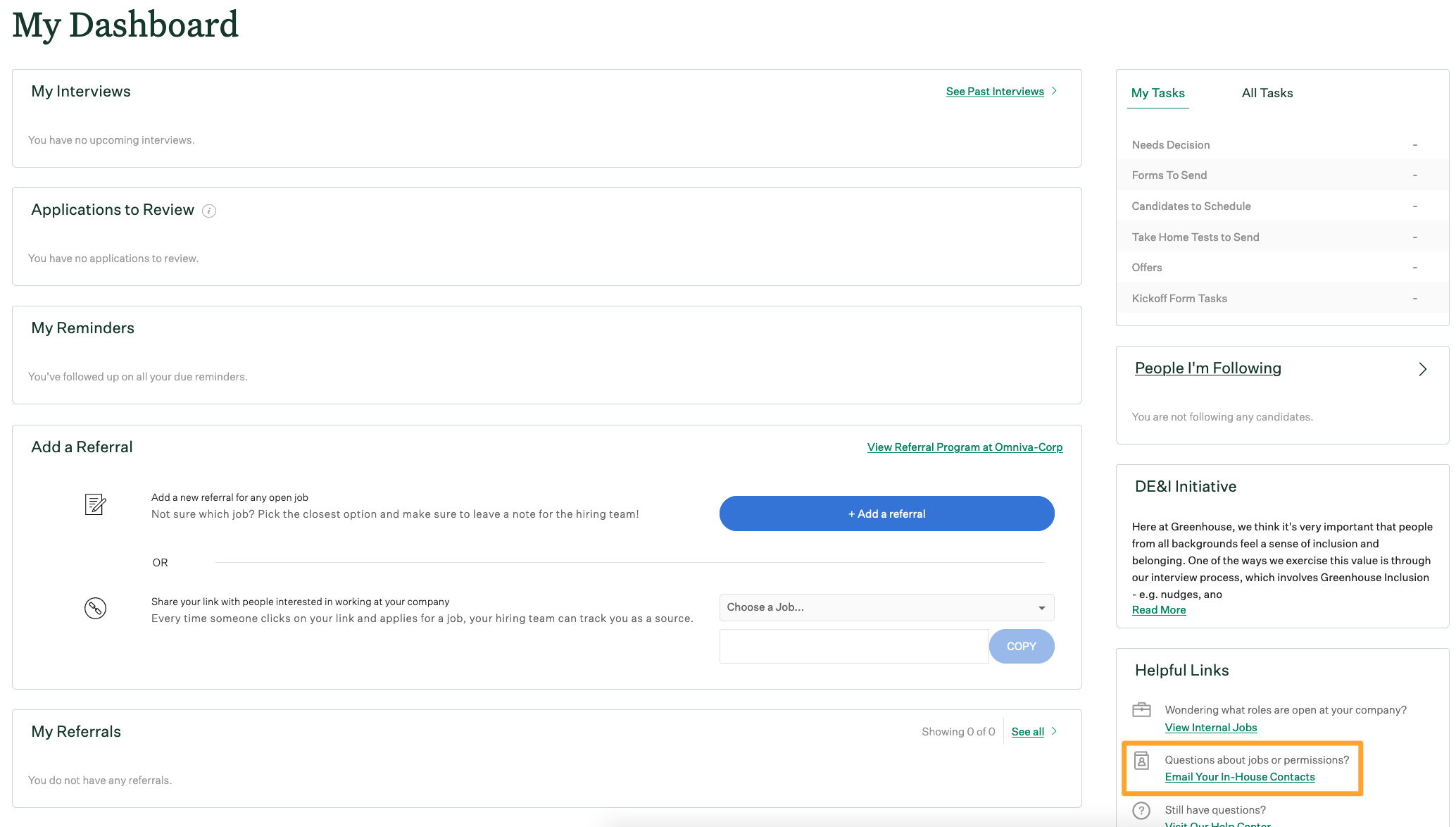Click the share/referral link icon
Viewport: 1456px width, 827px height.
(x=95, y=608)
